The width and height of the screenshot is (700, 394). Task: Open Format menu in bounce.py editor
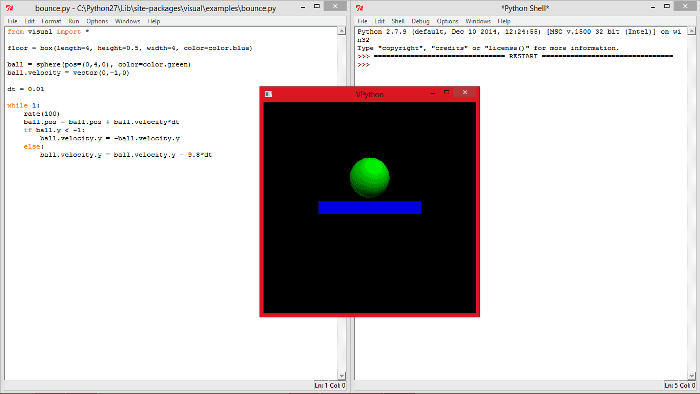[51, 21]
